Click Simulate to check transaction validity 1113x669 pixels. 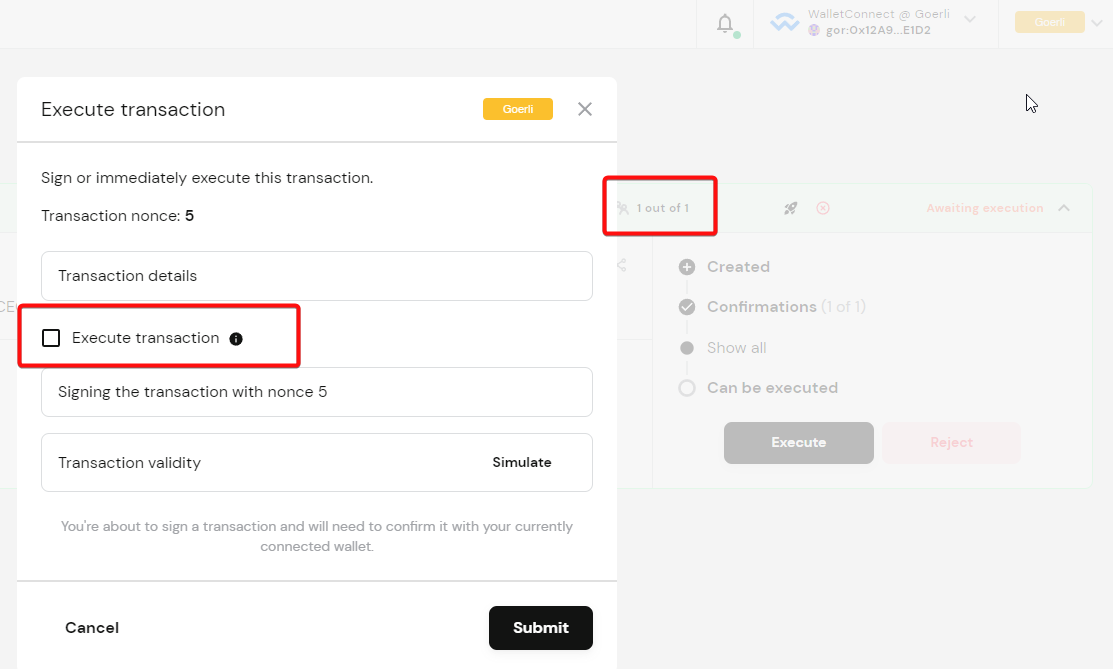click(521, 462)
